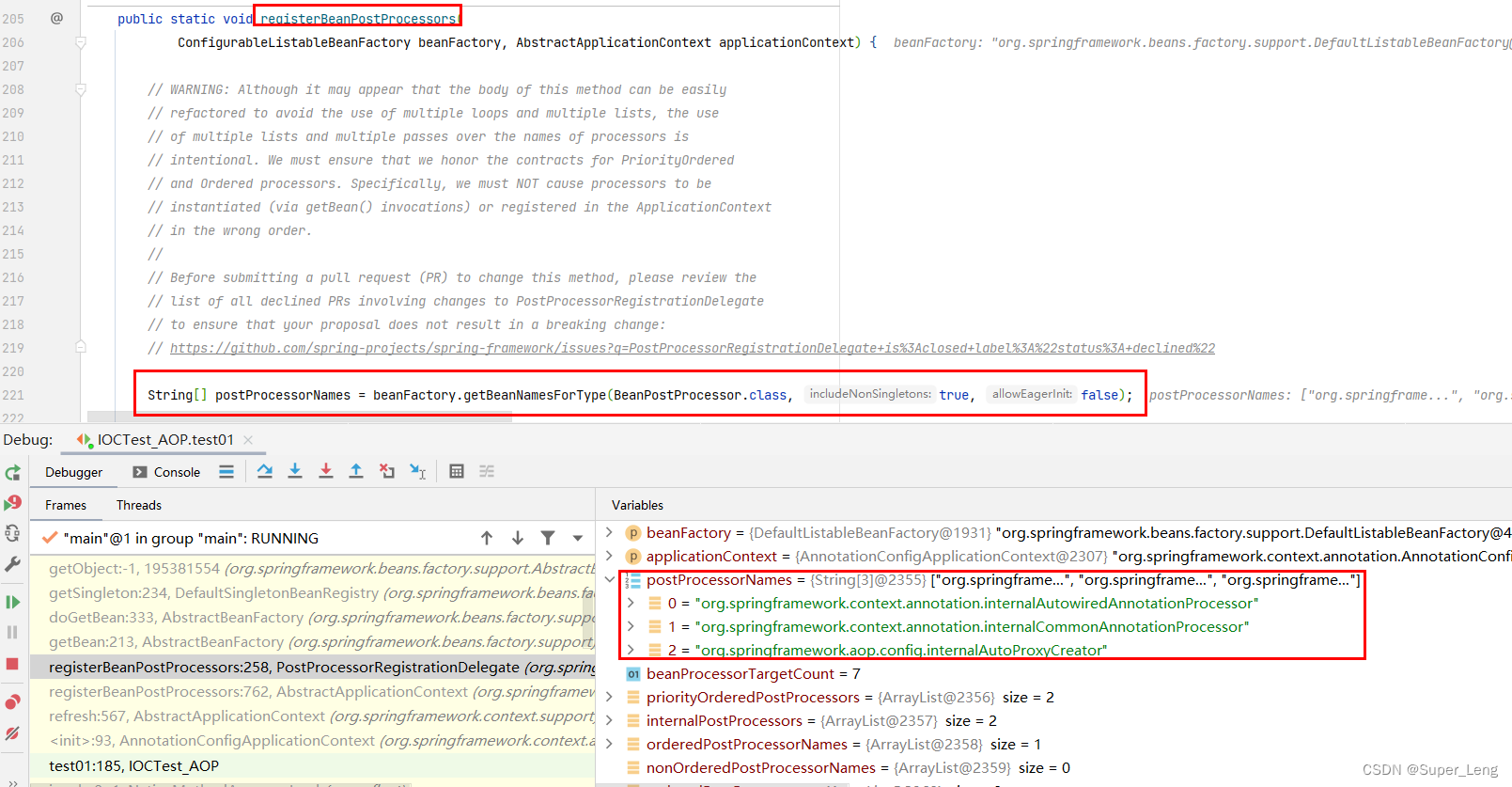Click the Step Into icon
This screenshot has height=787, width=1512.
[x=295, y=471]
